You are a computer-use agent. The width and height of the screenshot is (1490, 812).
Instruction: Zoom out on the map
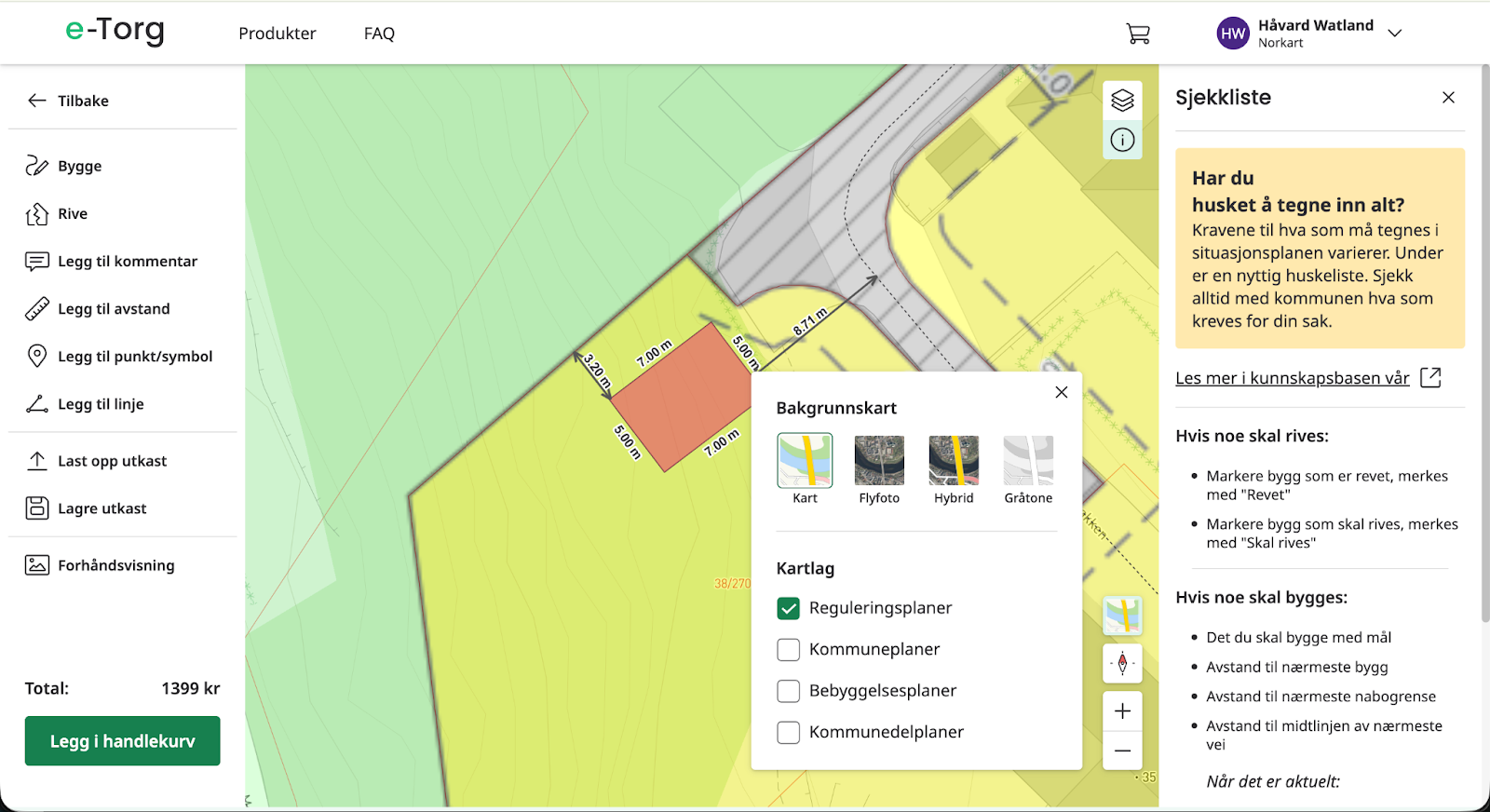click(1122, 751)
